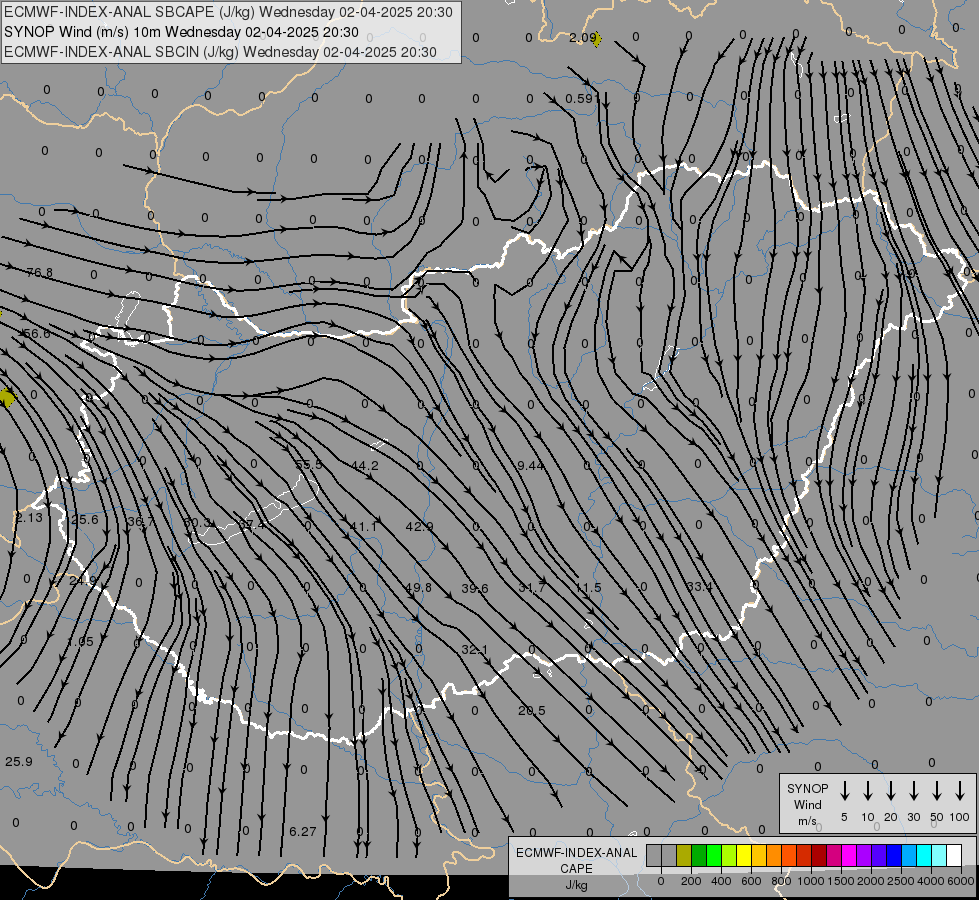
Task: Click the map value 36.7
Action: click(140, 521)
